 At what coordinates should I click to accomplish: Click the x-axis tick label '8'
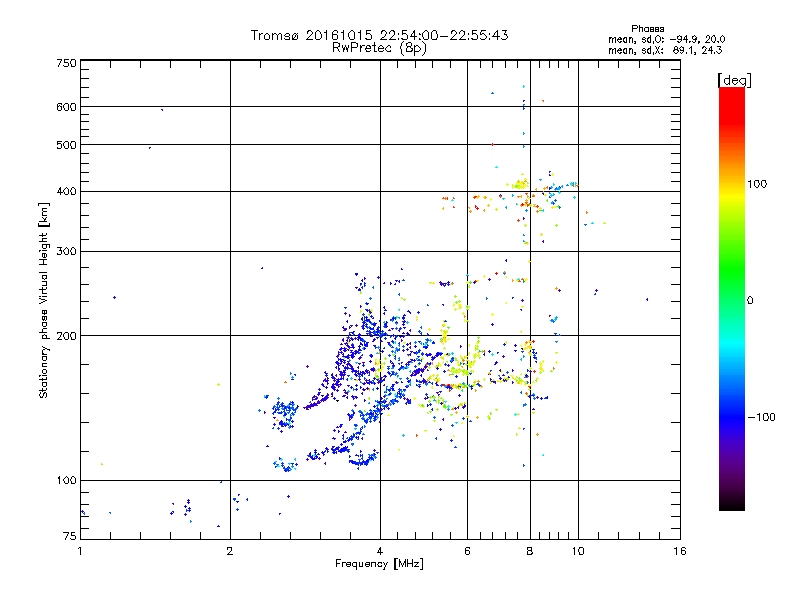pos(530,551)
